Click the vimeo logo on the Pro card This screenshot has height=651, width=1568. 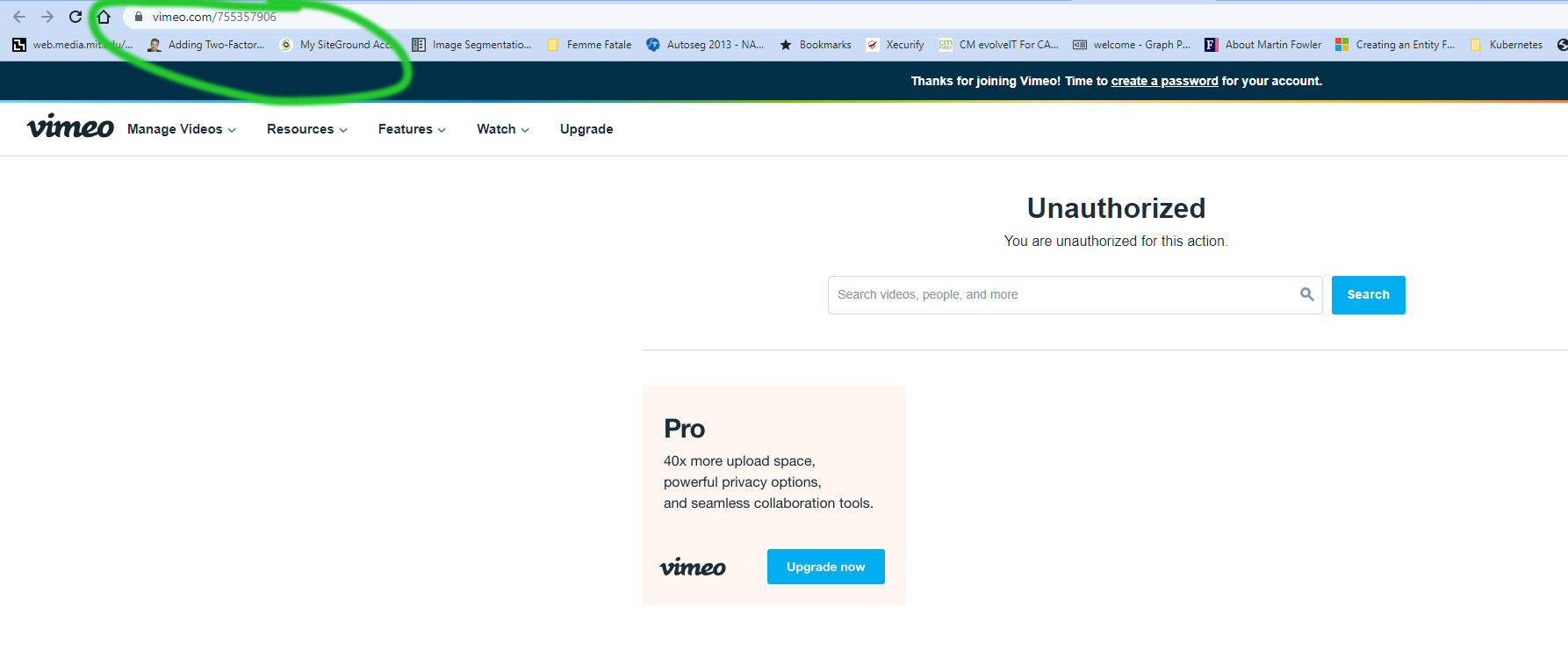click(x=693, y=567)
